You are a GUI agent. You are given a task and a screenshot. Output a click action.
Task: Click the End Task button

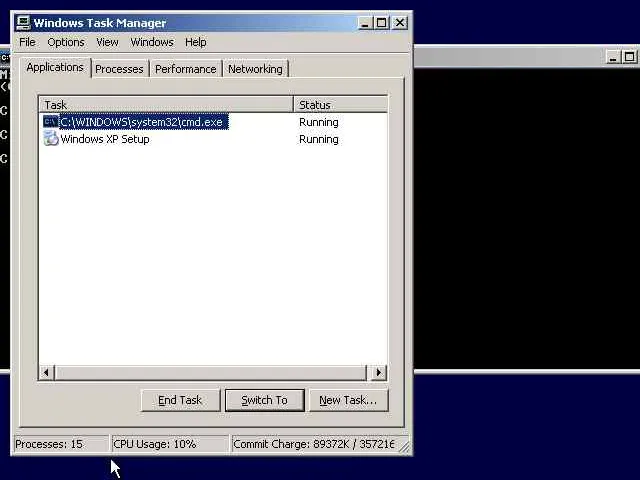point(180,400)
